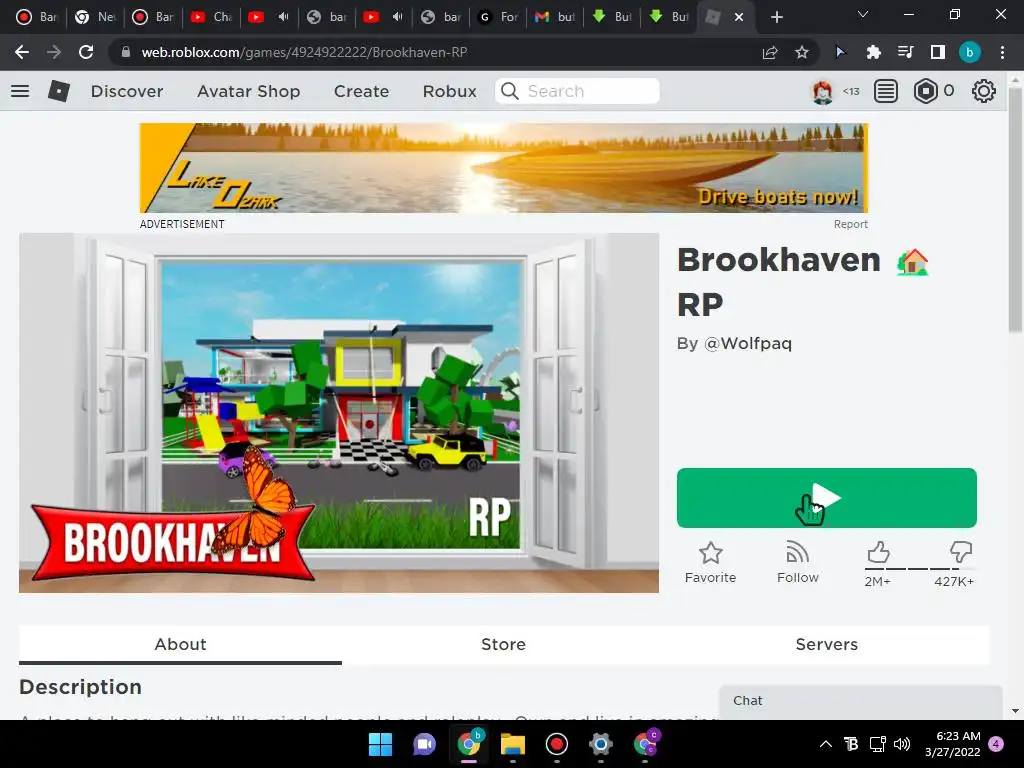
Task: Go to the Create page
Action: 361,91
